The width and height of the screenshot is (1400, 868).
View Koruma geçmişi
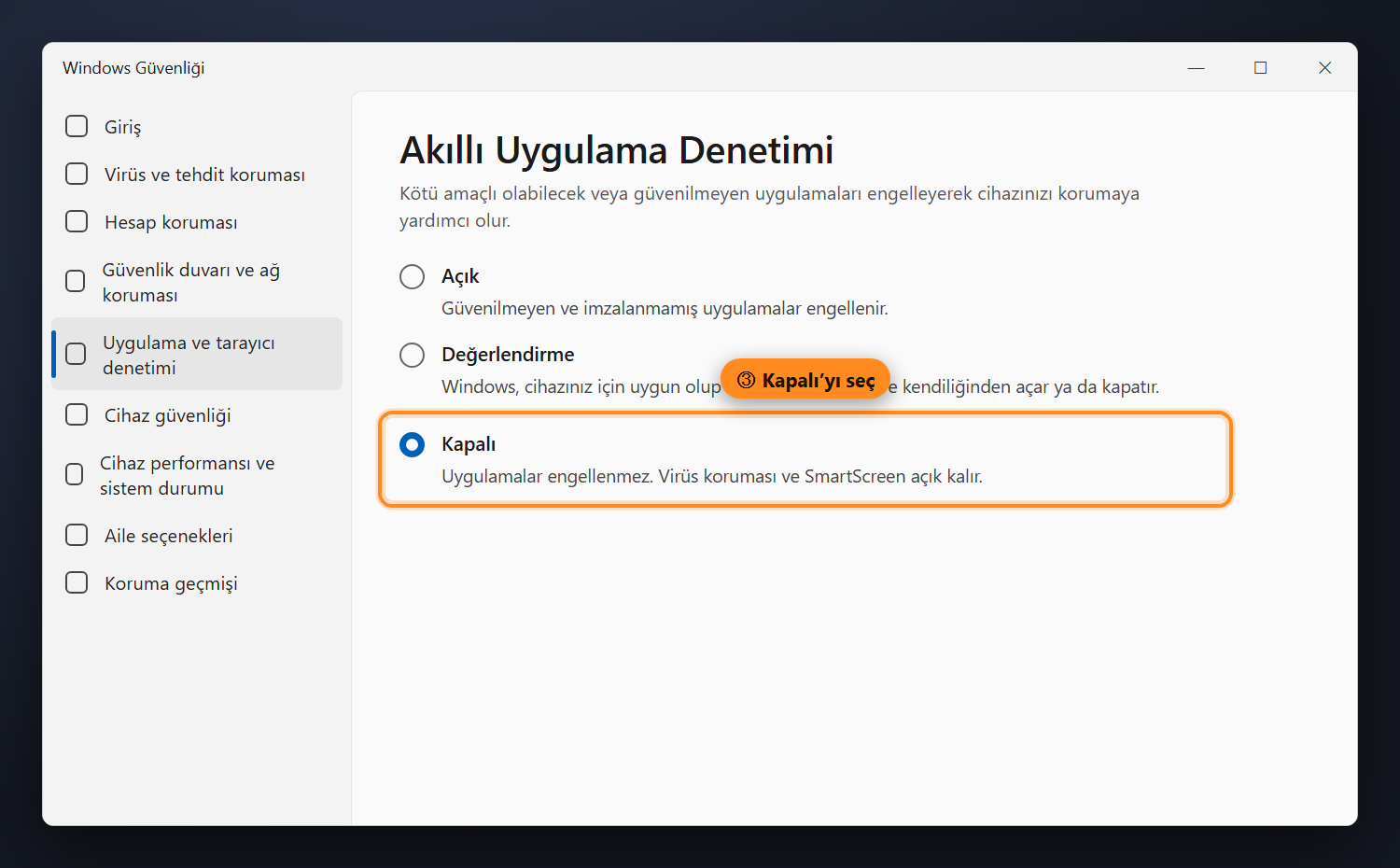pos(197,582)
